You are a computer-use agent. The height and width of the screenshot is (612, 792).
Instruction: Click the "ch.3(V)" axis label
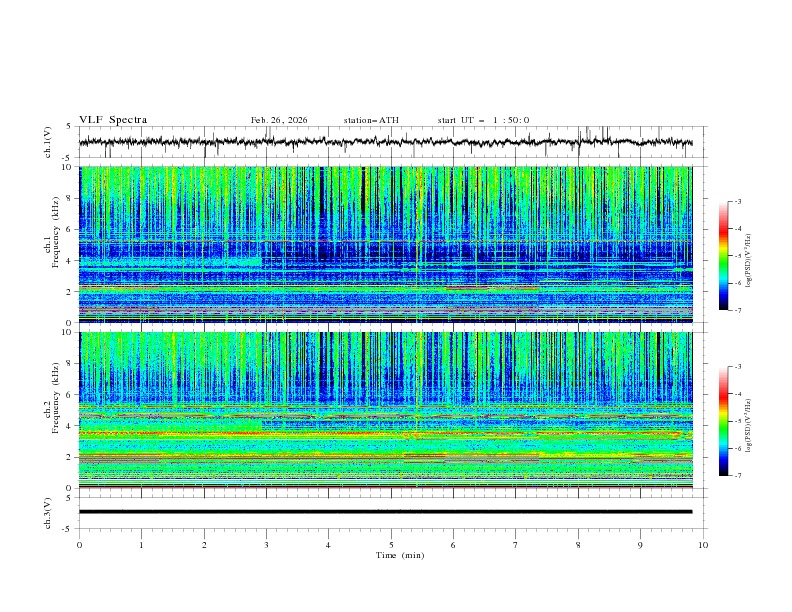(x=48, y=513)
